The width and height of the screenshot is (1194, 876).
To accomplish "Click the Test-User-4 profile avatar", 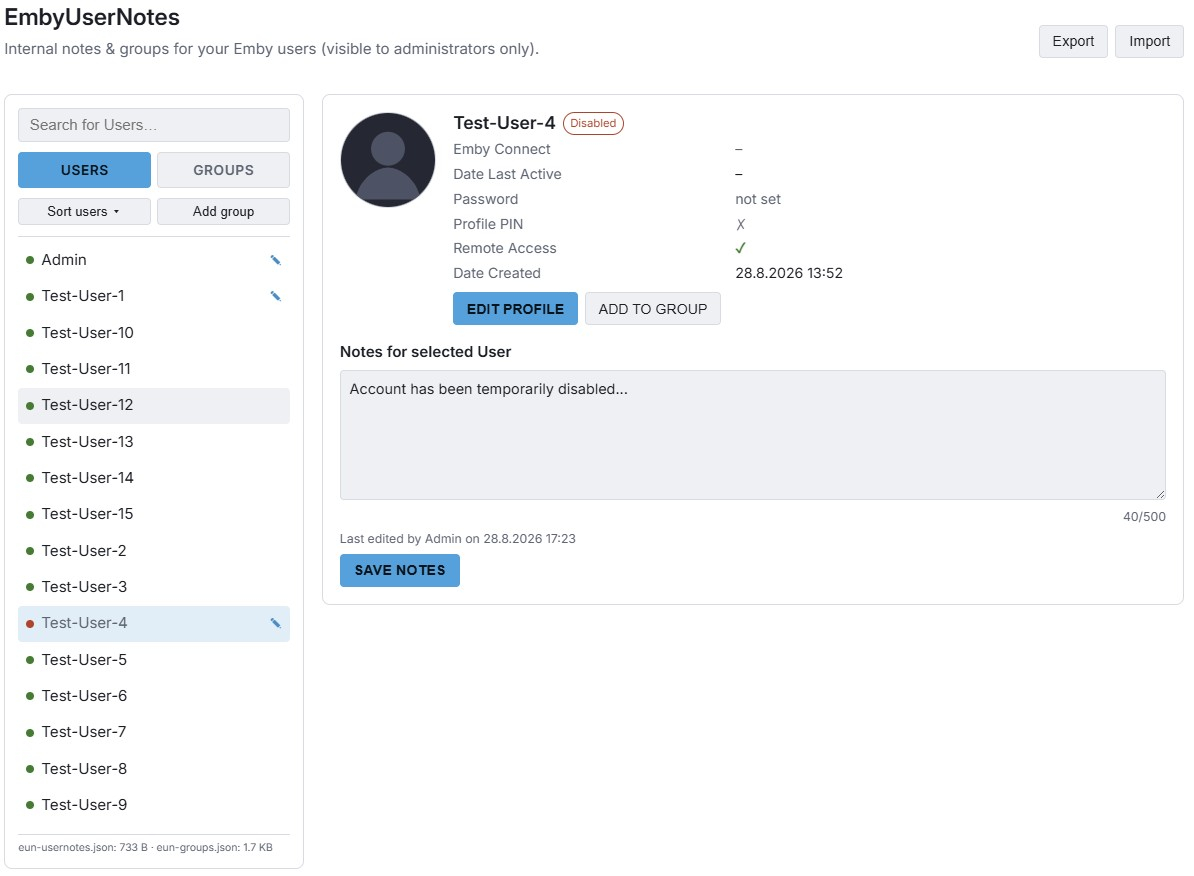I will tap(388, 160).
